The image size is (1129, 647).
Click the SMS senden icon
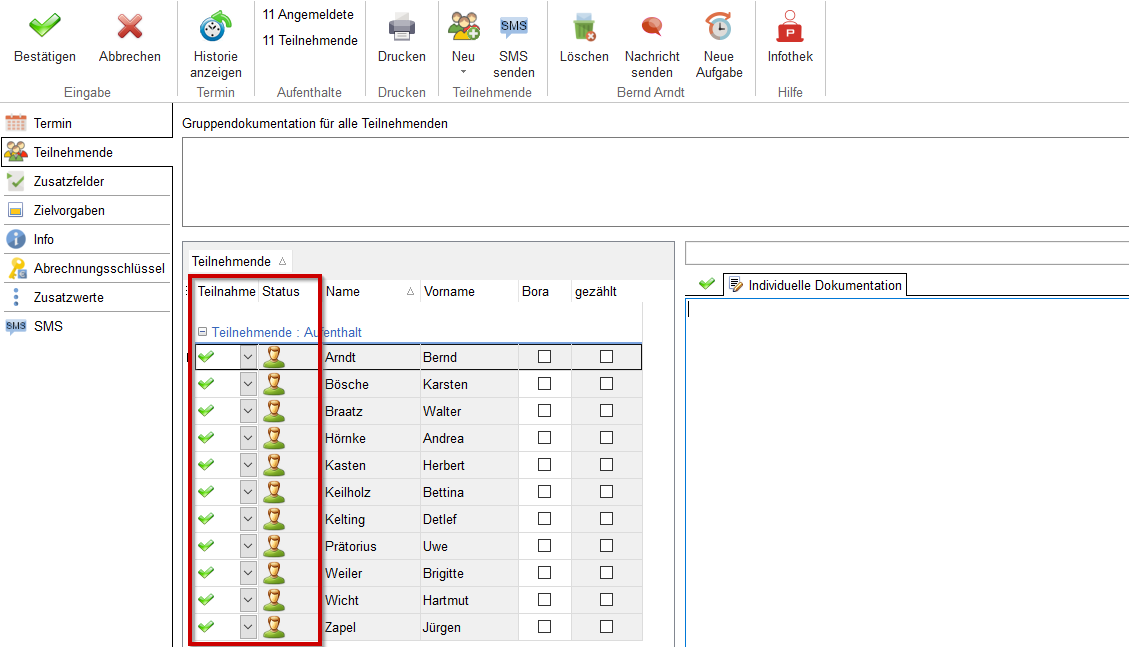click(513, 26)
